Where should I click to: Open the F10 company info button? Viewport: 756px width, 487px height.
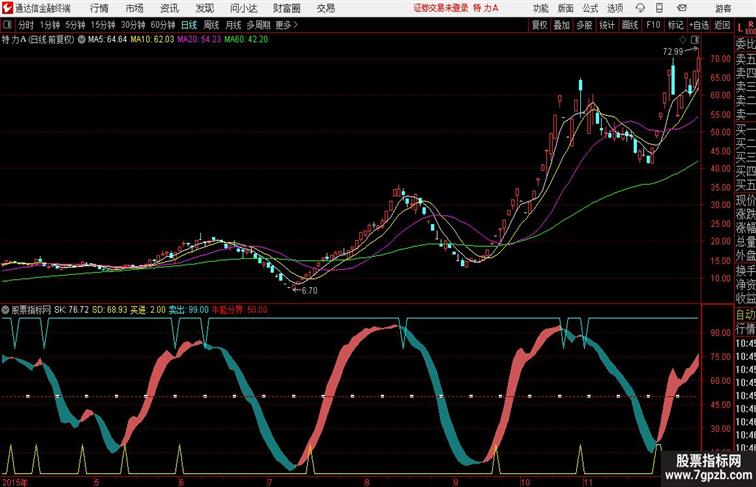coord(653,25)
